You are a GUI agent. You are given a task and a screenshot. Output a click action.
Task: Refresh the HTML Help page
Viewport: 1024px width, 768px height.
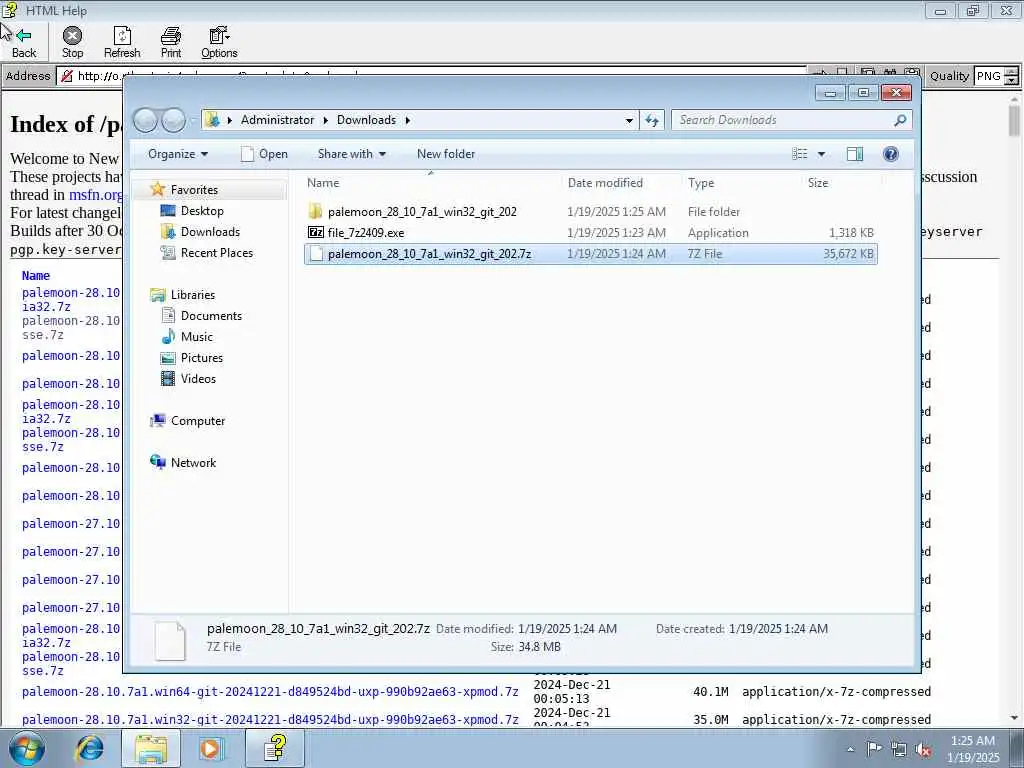coord(122,42)
